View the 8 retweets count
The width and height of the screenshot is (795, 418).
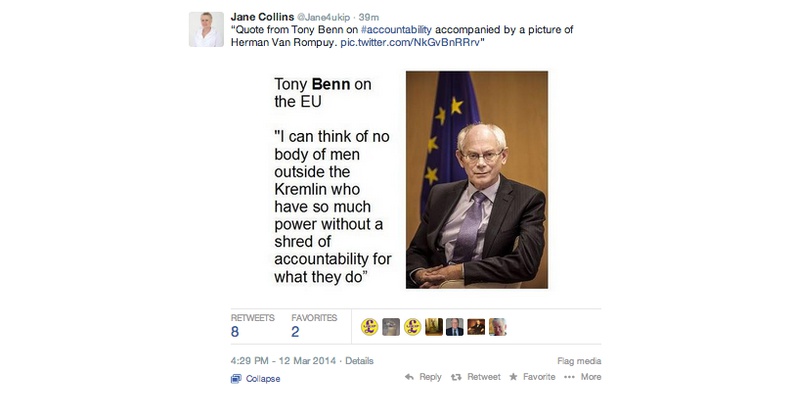[235, 332]
